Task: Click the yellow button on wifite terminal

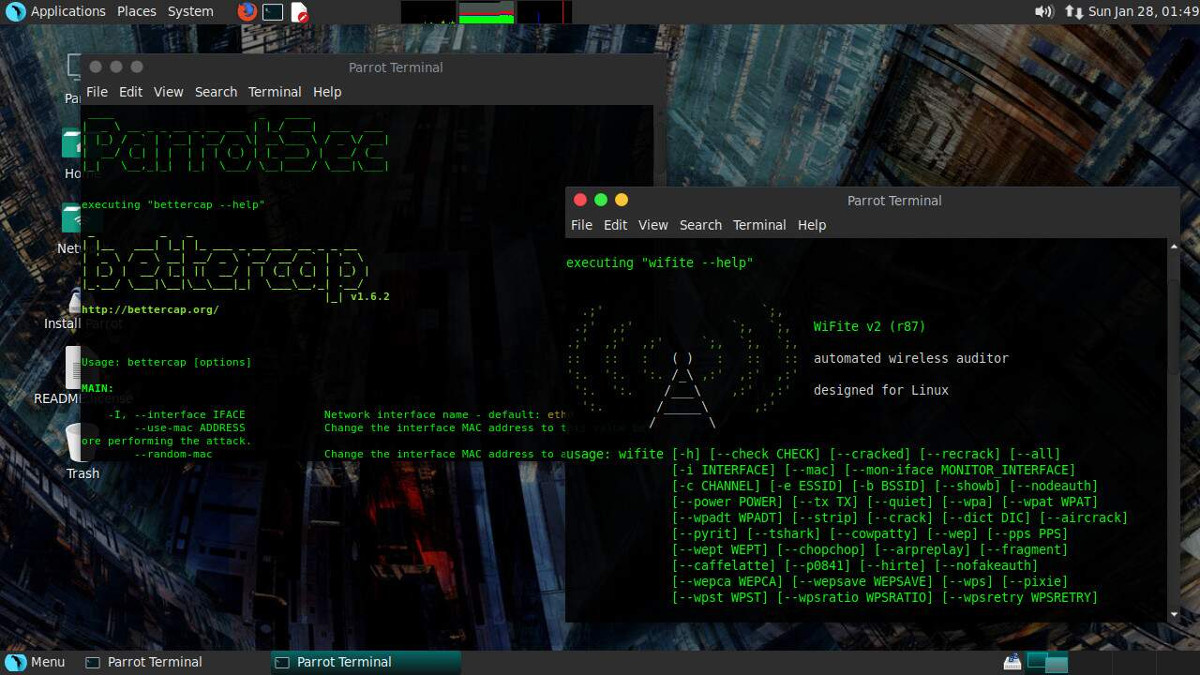Action: point(622,200)
